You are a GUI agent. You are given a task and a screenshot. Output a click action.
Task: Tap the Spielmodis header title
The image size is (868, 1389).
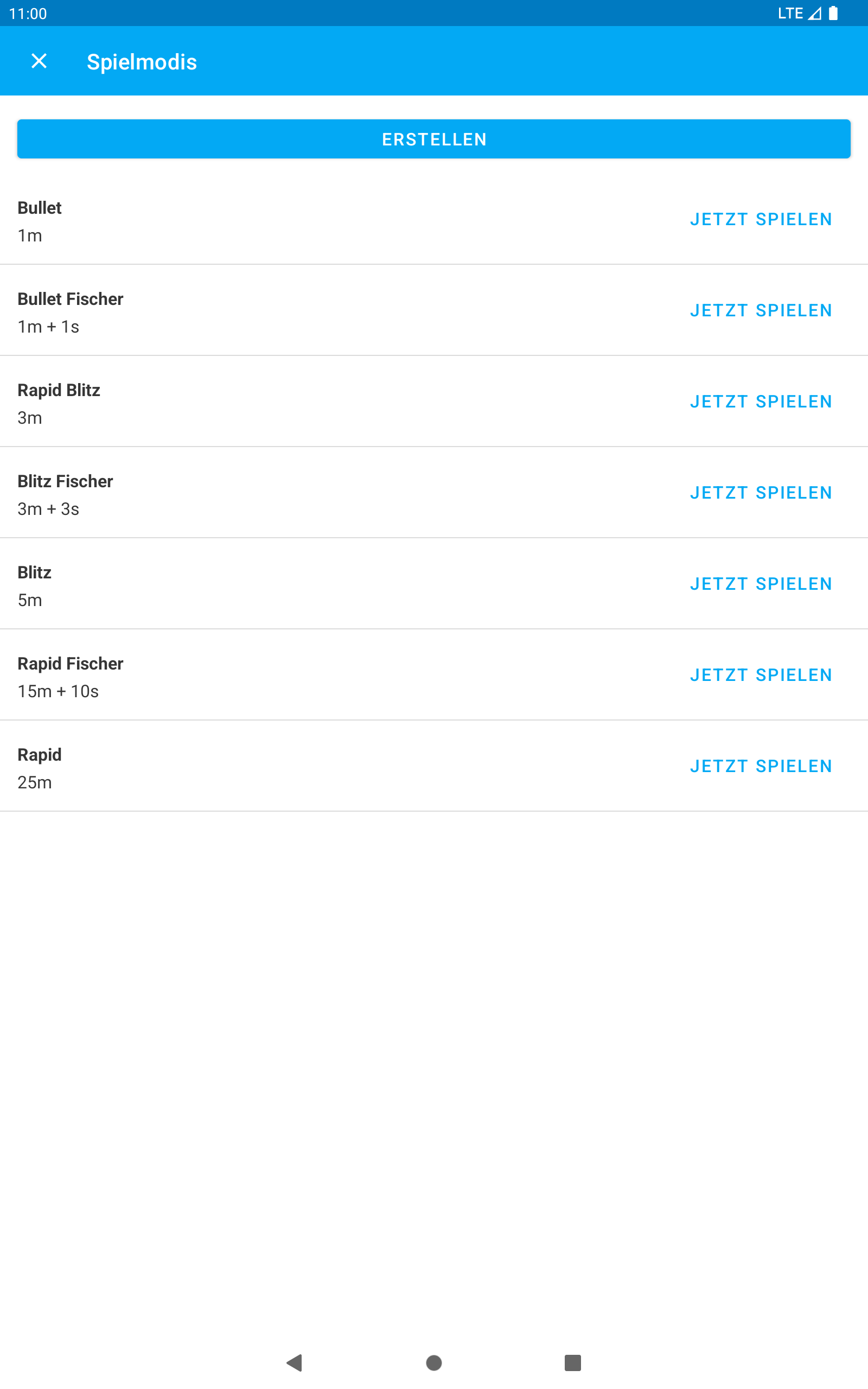[x=142, y=62]
